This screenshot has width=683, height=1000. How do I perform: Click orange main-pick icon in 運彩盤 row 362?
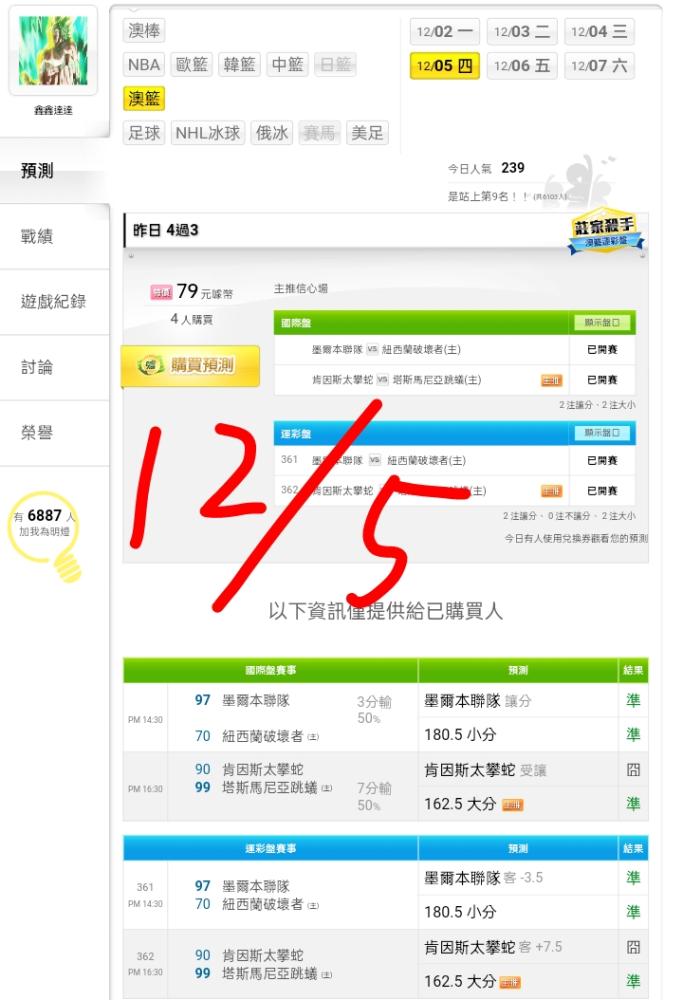551,491
